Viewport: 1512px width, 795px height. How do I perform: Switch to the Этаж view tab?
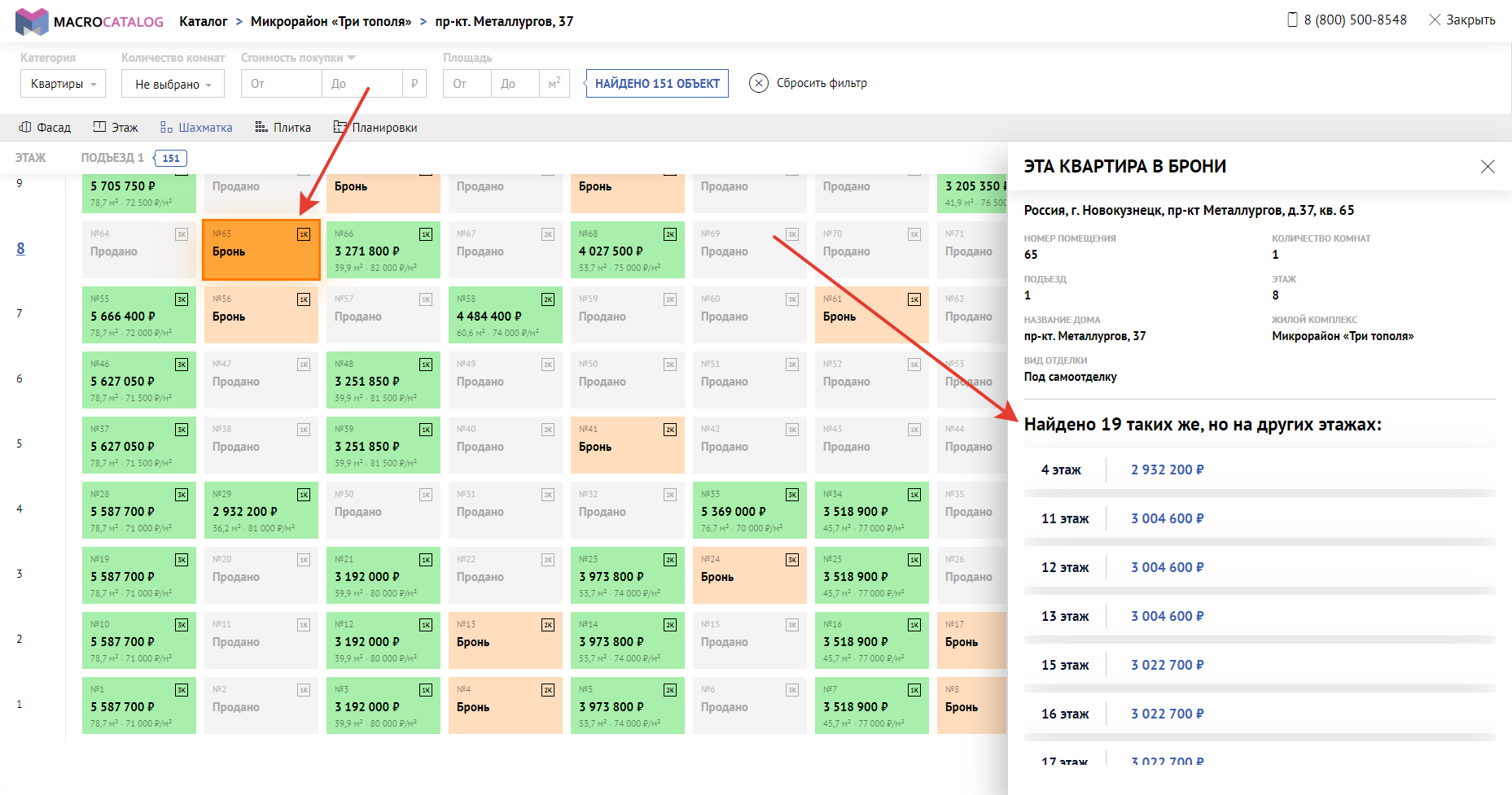116,128
